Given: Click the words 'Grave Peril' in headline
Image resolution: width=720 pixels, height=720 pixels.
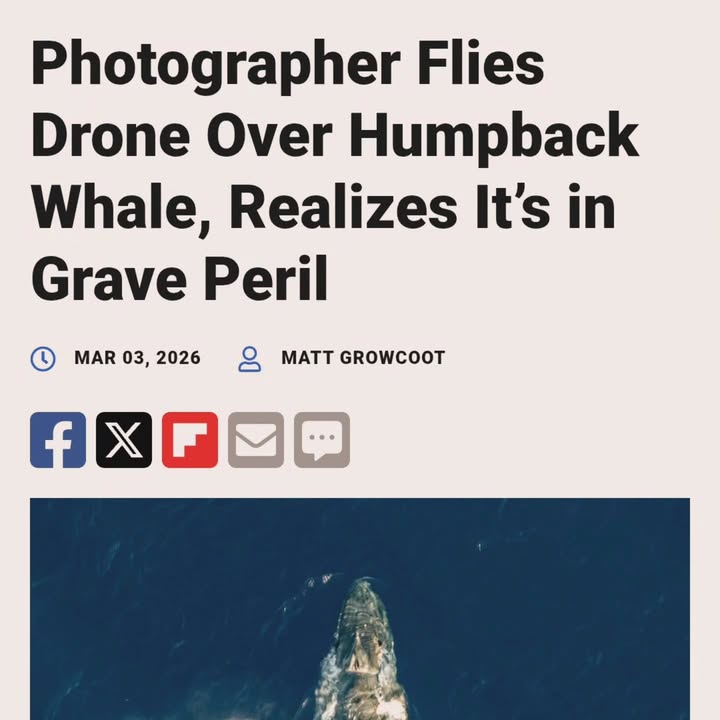Looking at the screenshot, I should pyautogui.click(x=180, y=279).
